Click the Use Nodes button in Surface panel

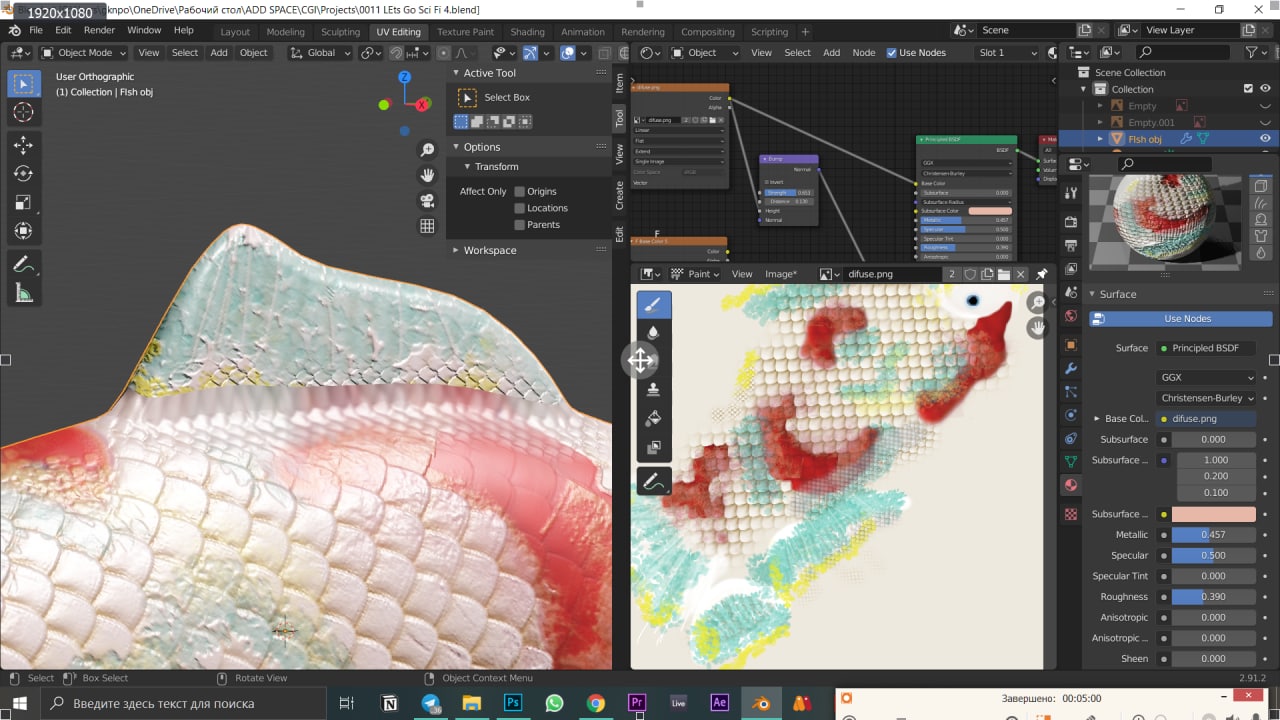(1180, 319)
